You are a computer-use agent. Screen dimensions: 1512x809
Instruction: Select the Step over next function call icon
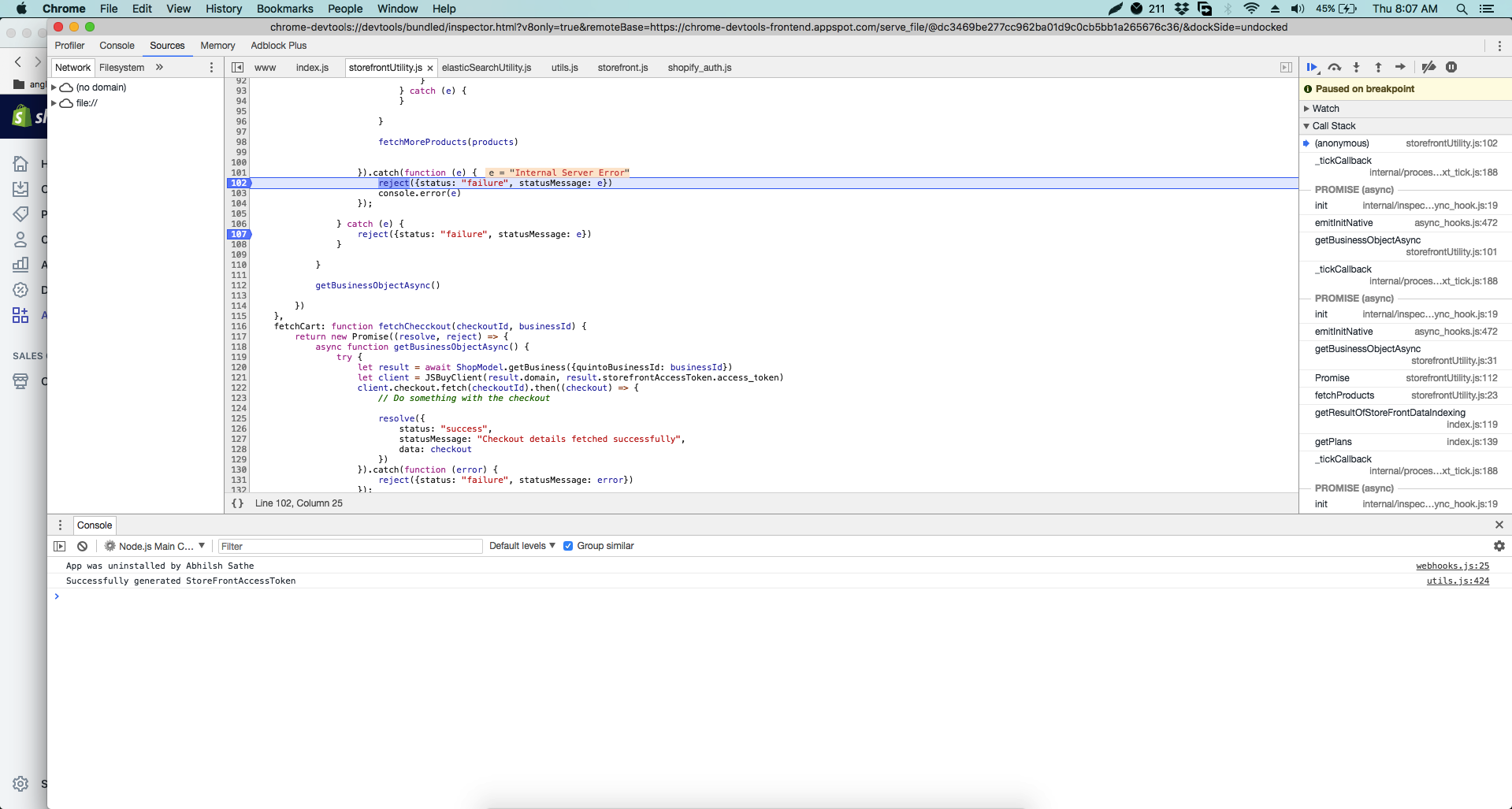click(x=1335, y=68)
